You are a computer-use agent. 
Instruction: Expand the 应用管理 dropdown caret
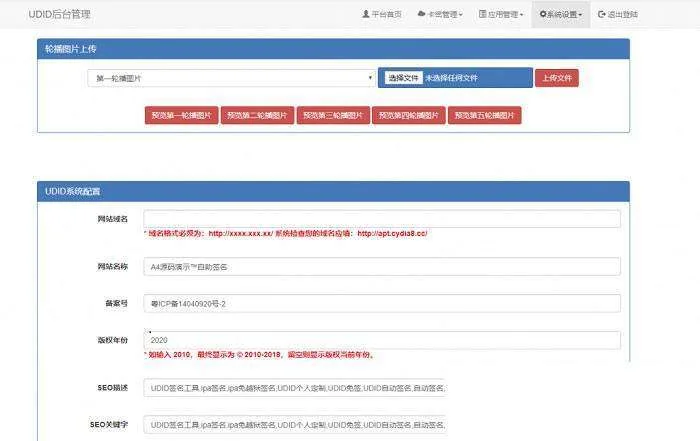coord(522,16)
